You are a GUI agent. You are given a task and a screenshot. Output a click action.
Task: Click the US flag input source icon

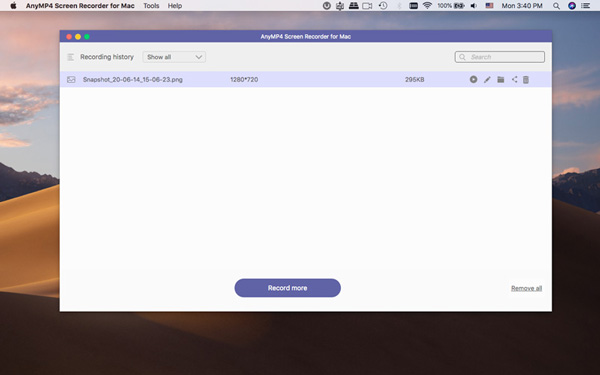click(x=489, y=6)
